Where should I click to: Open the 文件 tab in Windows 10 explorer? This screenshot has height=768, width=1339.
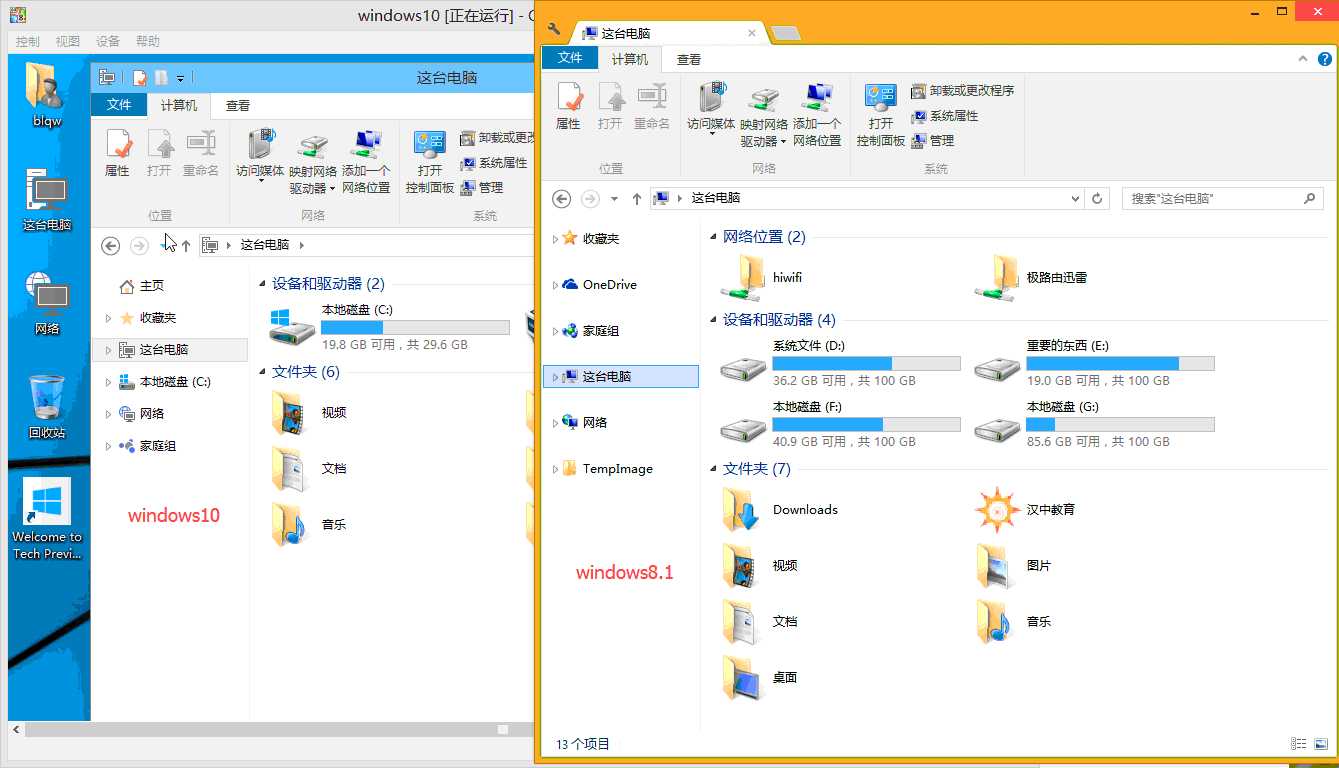click(x=119, y=105)
